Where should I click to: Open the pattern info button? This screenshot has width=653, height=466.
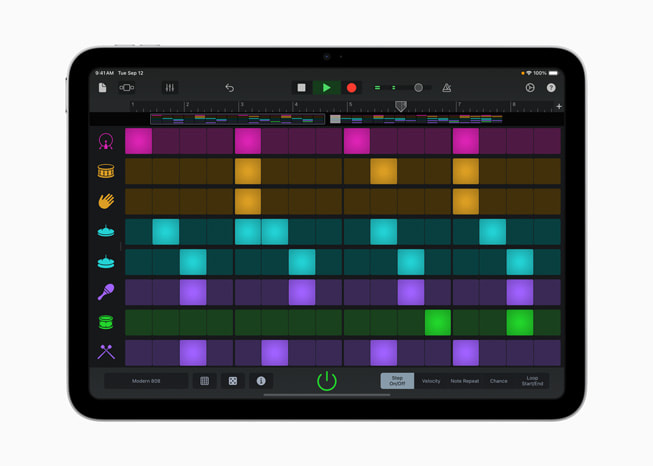tap(261, 381)
